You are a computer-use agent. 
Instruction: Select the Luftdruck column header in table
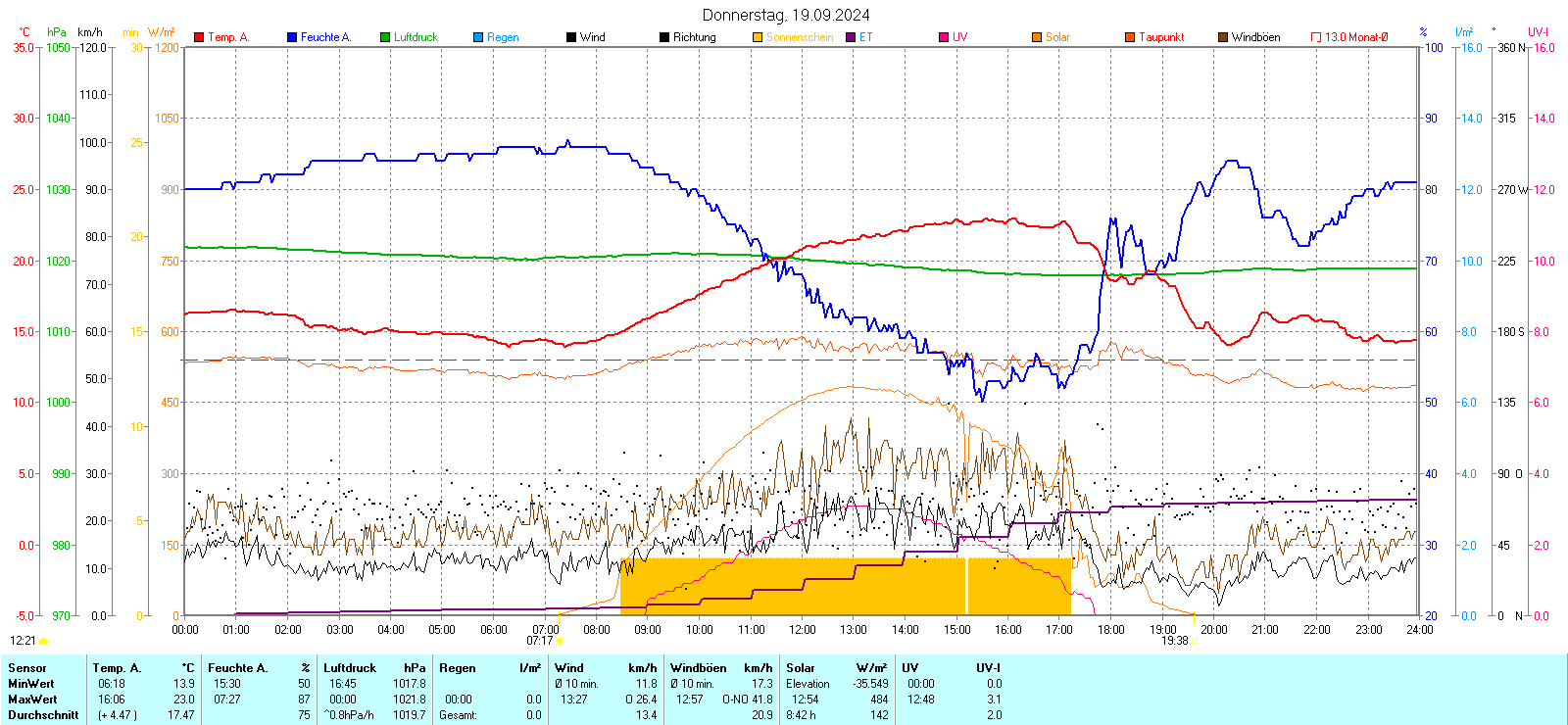click(x=350, y=668)
